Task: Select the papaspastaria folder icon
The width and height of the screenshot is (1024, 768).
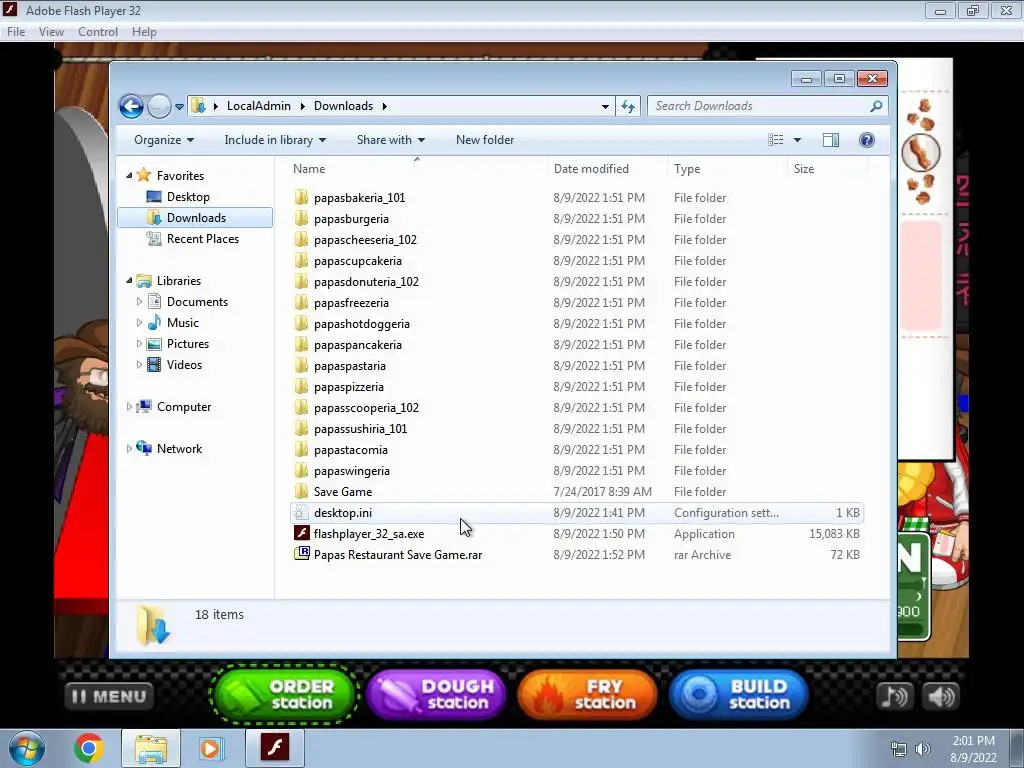Action: (301, 366)
